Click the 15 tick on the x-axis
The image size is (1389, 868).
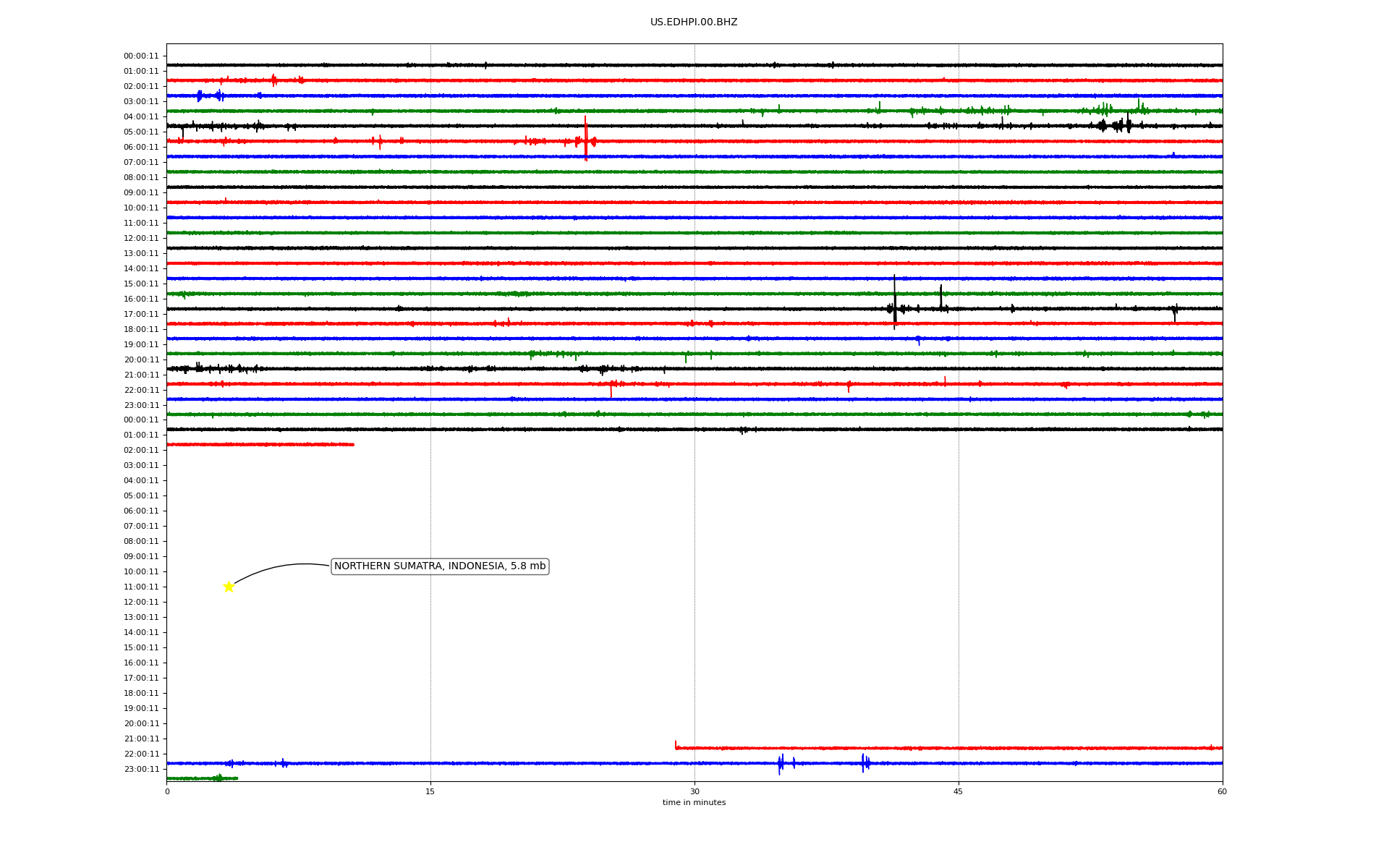click(430, 791)
